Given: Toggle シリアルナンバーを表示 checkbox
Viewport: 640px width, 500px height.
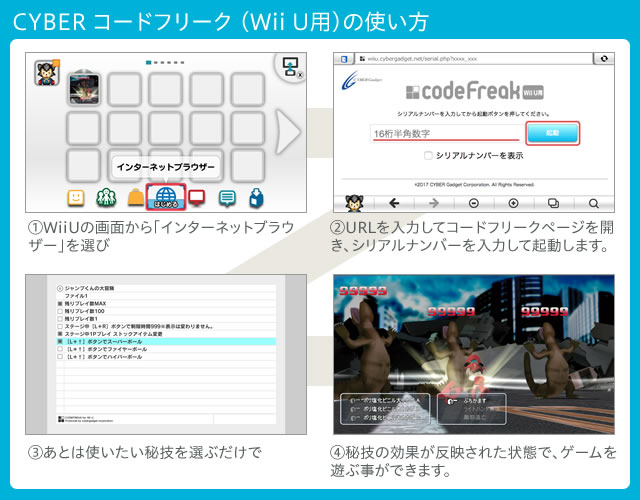Looking at the screenshot, I should (428, 156).
